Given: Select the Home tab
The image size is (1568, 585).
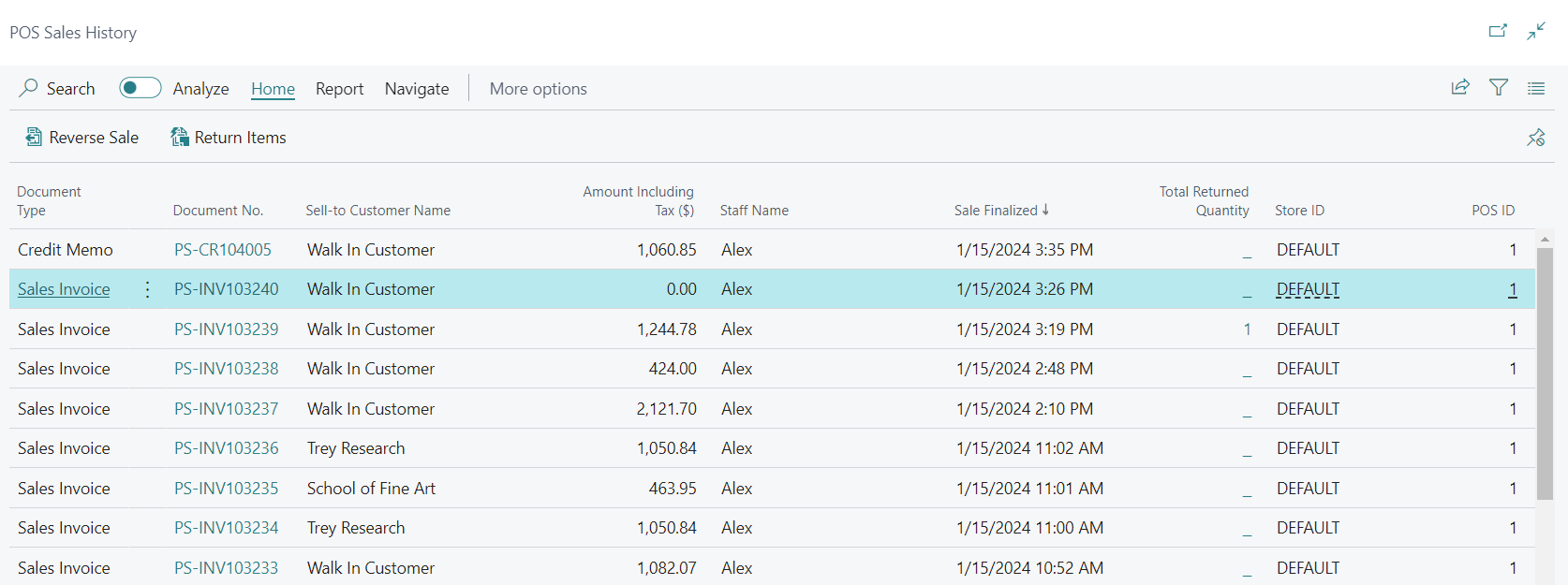Looking at the screenshot, I should point(273,89).
